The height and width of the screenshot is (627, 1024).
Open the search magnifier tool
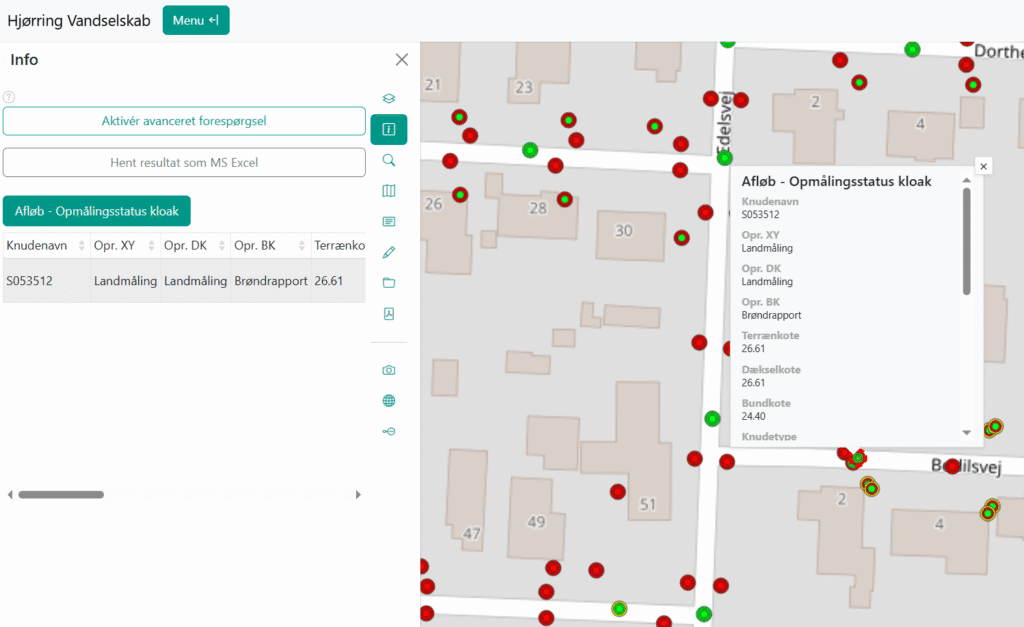tap(389, 160)
